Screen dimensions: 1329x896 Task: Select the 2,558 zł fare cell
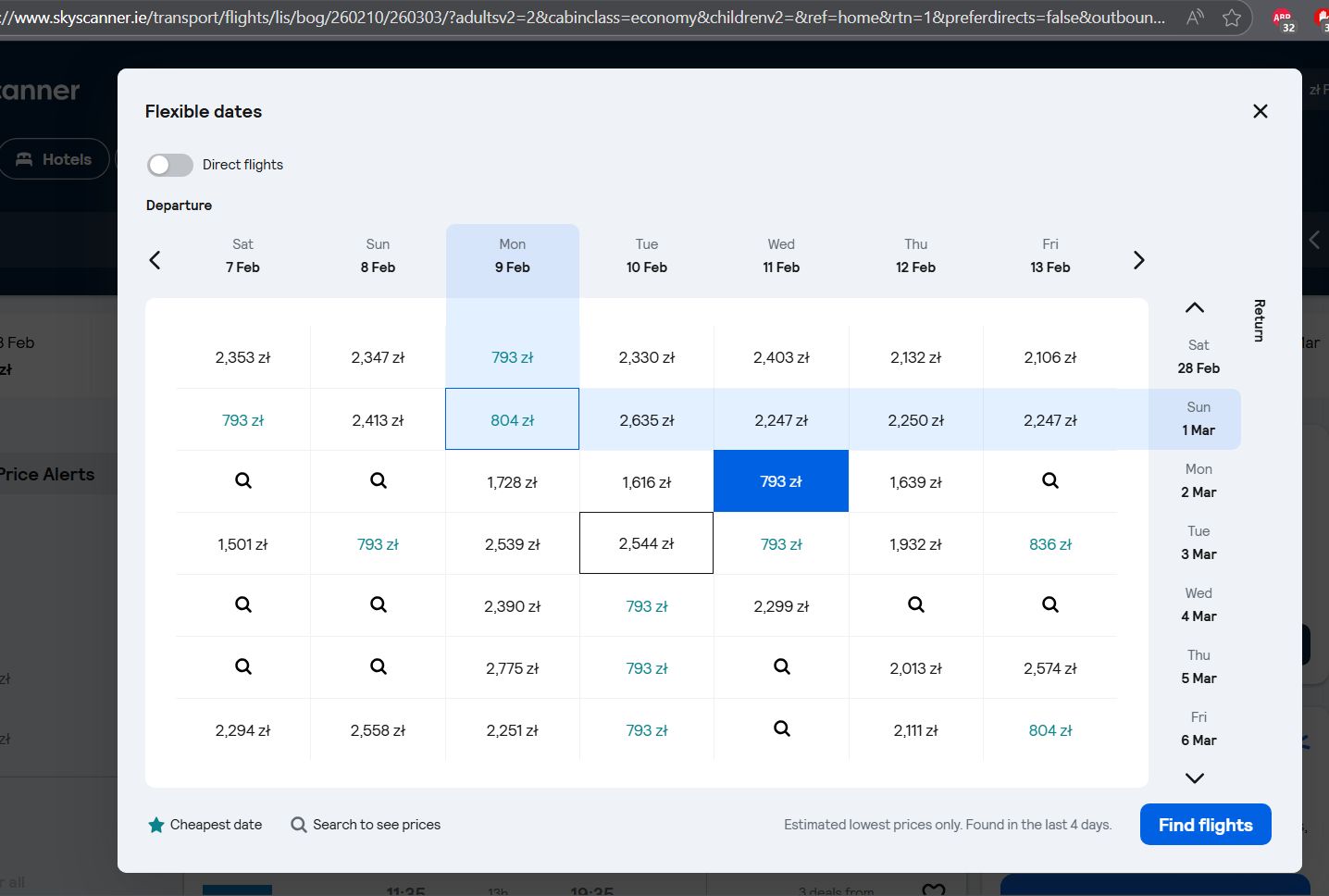coord(379,730)
